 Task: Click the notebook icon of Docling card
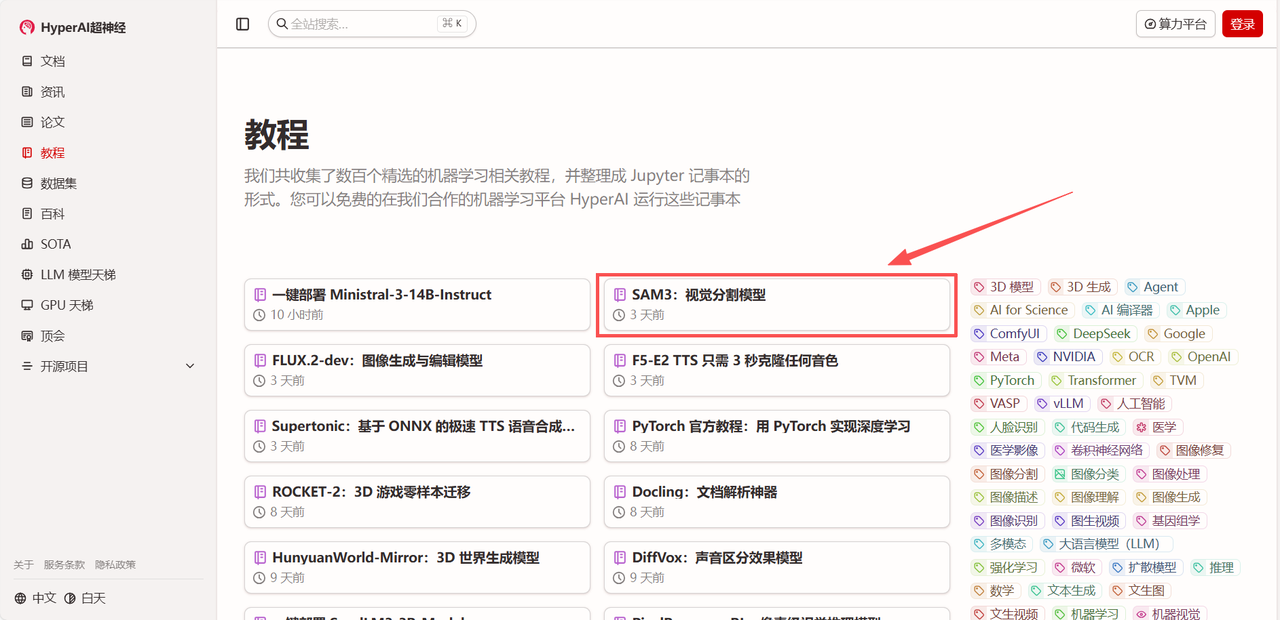pos(620,492)
